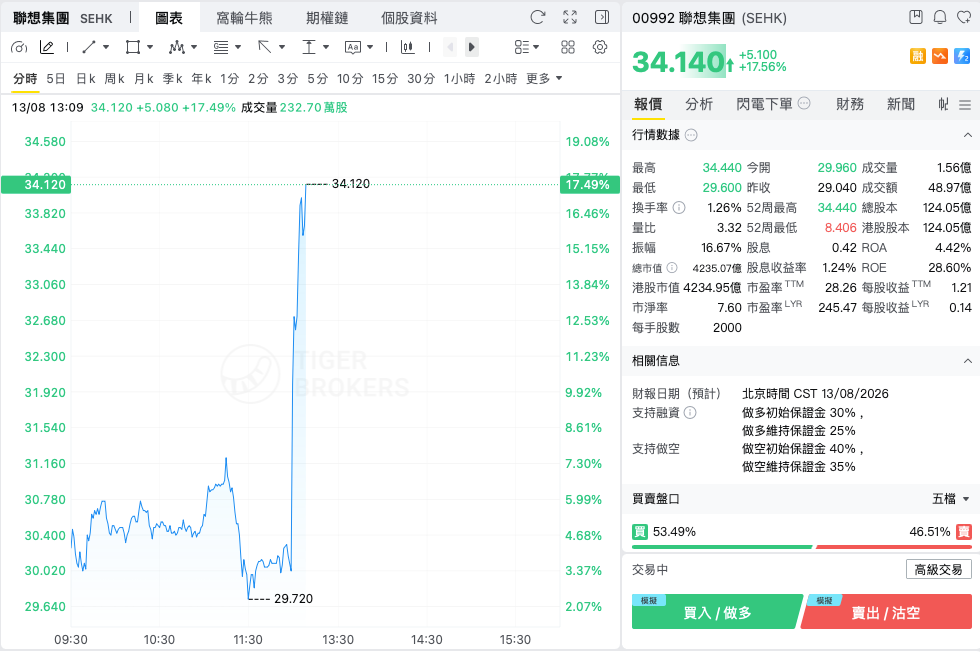Select the 月k timeframe

tap(144, 78)
